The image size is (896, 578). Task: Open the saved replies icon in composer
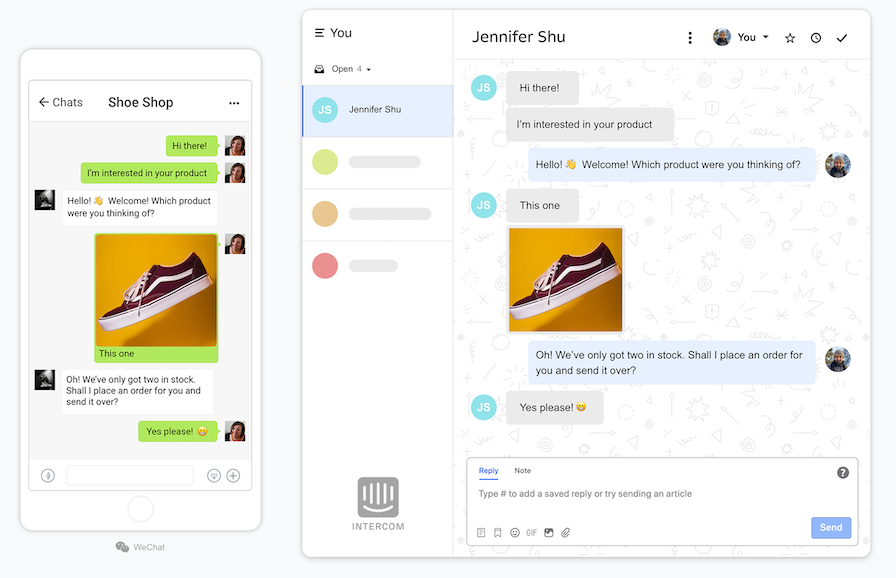480,532
